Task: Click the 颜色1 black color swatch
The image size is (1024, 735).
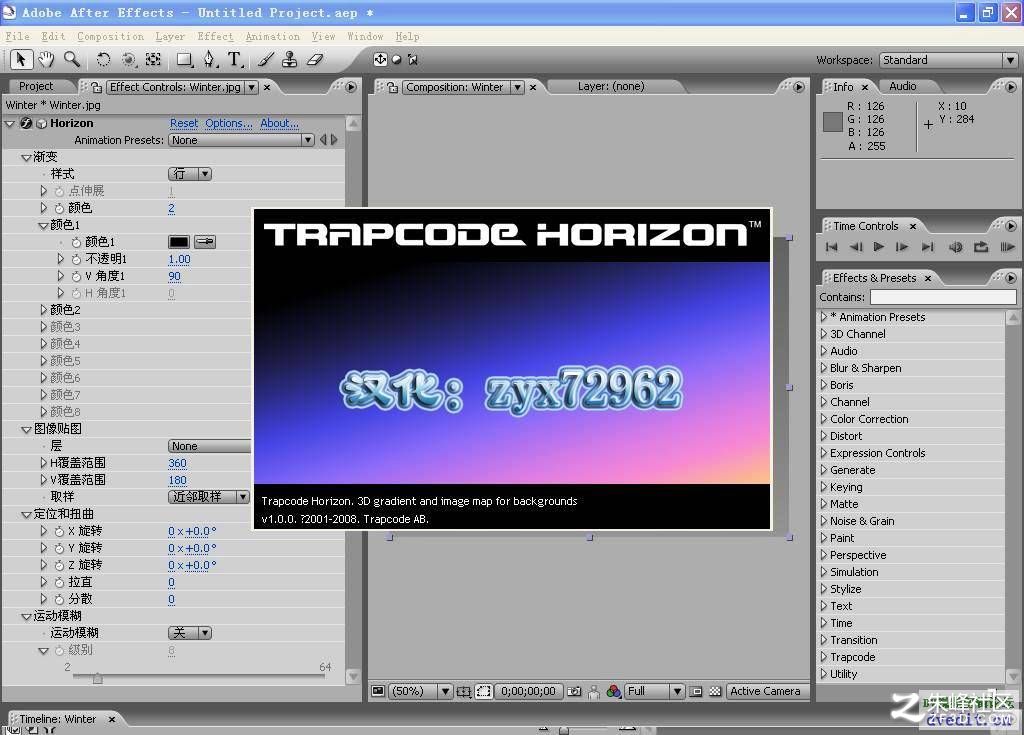Action: click(179, 242)
